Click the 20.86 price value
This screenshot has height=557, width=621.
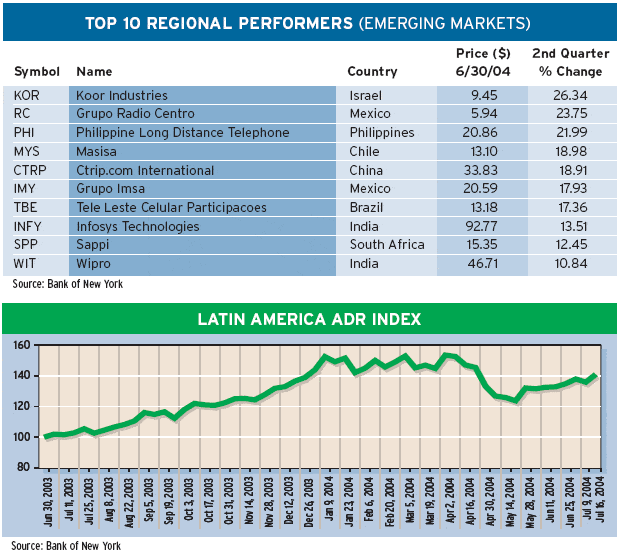point(480,132)
